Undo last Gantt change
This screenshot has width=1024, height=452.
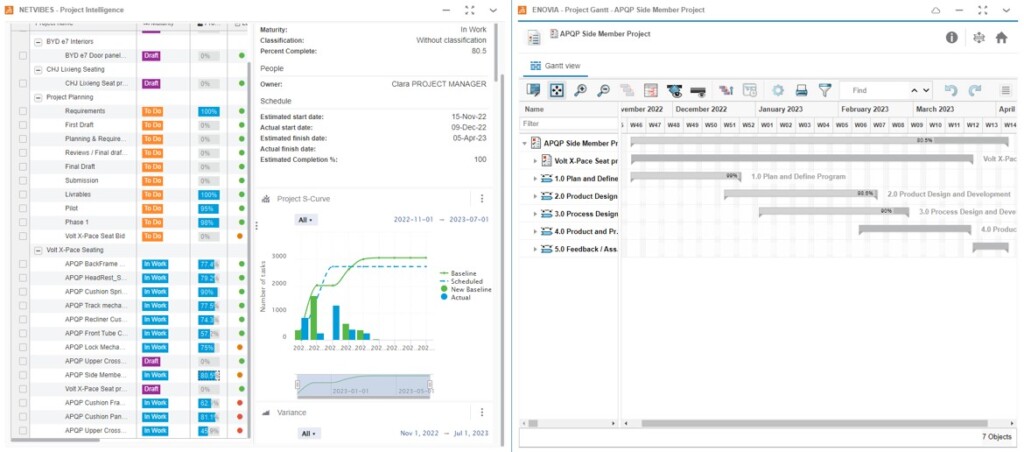coord(951,90)
